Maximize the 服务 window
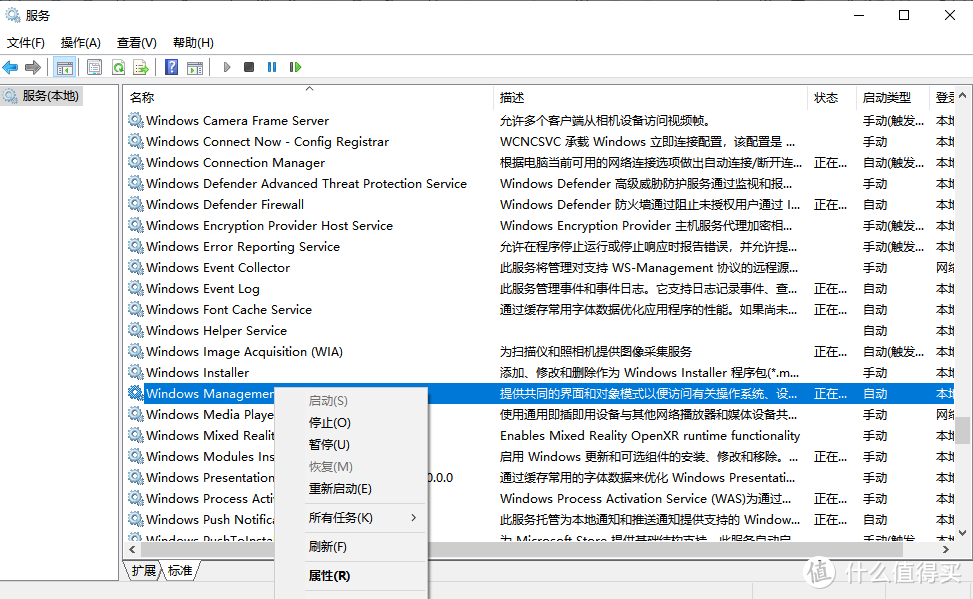Viewport: 973px width, 599px height. point(904,15)
